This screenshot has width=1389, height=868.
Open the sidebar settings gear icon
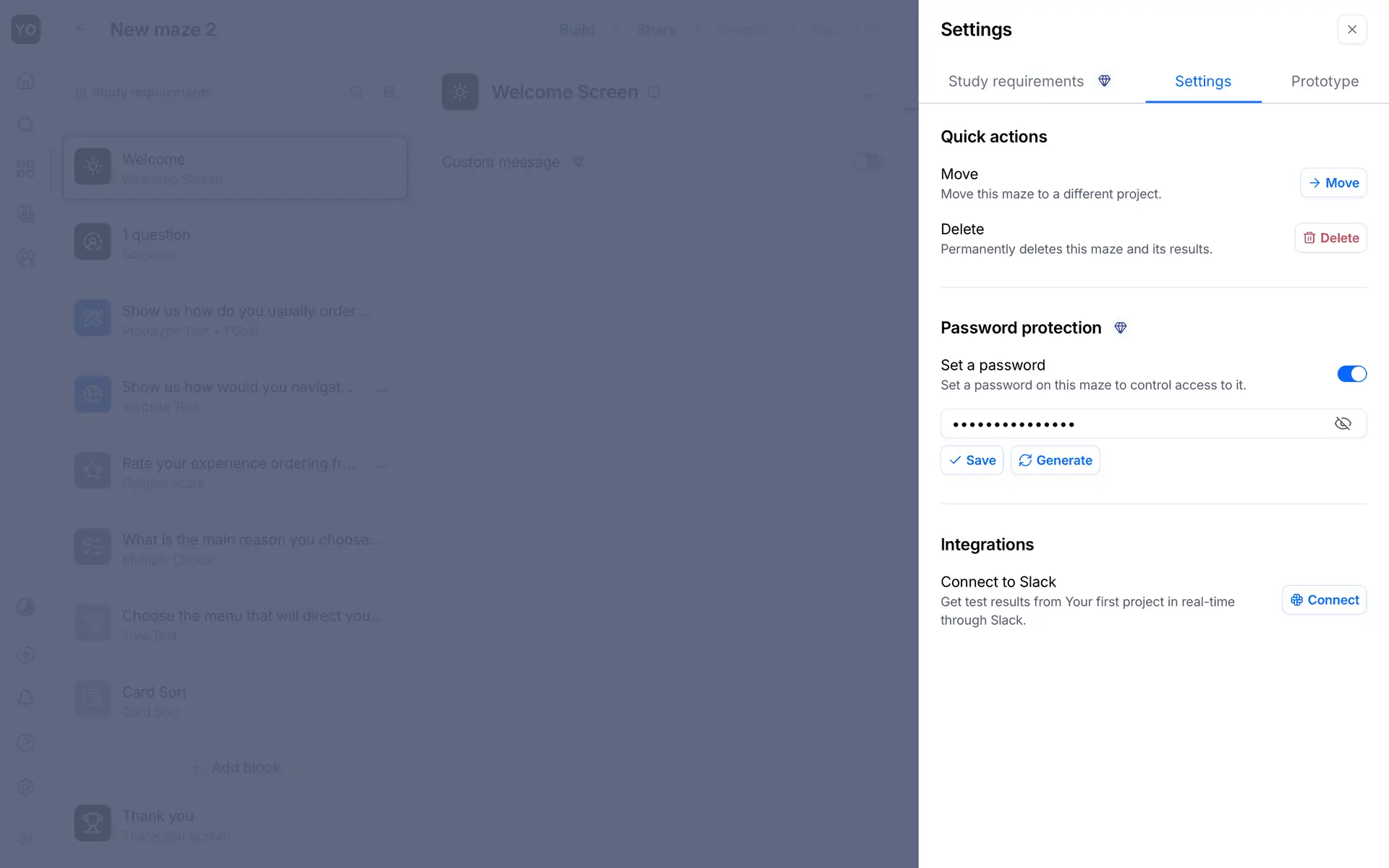(25, 787)
